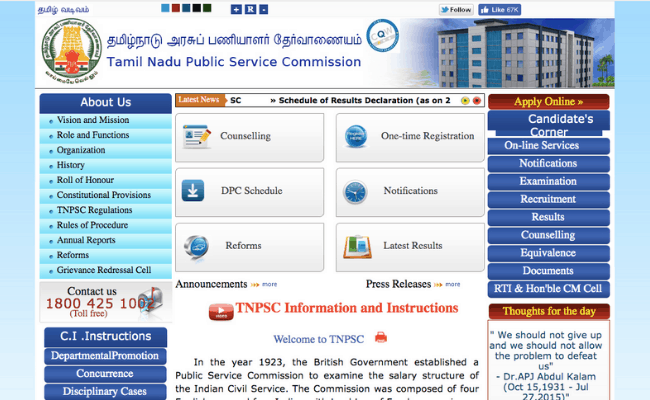Click the Notifications clock icon
The height and width of the screenshot is (400, 650).
(x=356, y=191)
